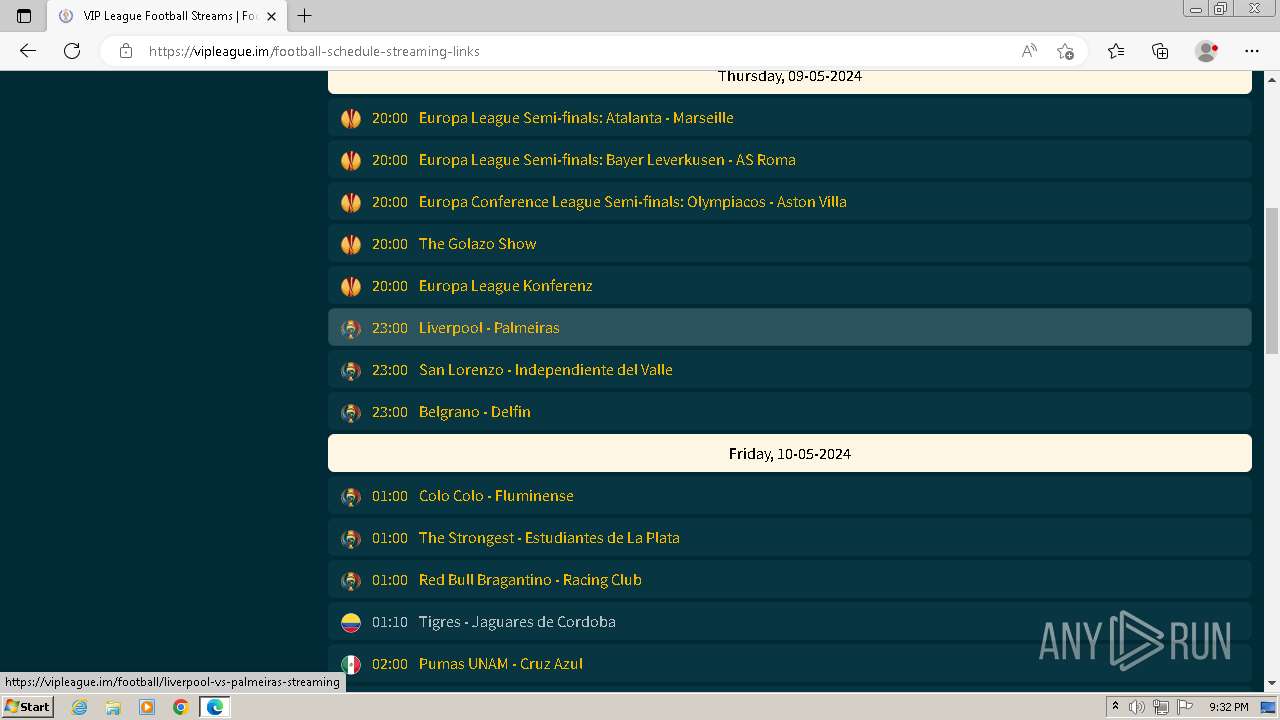Click the scrollbar up arrow
Image resolution: width=1280 pixels, height=720 pixels.
pyautogui.click(x=1272, y=78)
